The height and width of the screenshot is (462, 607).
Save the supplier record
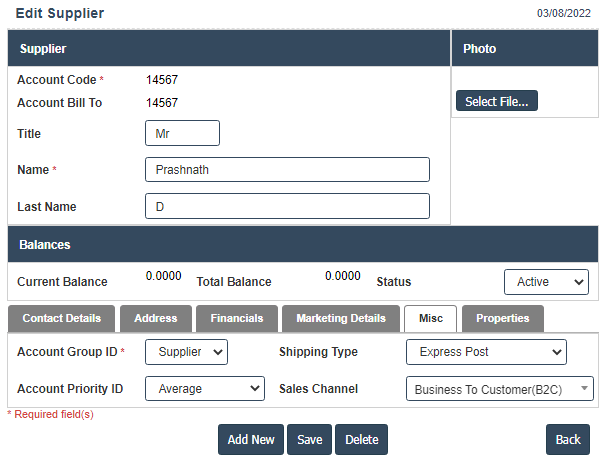point(309,440)
